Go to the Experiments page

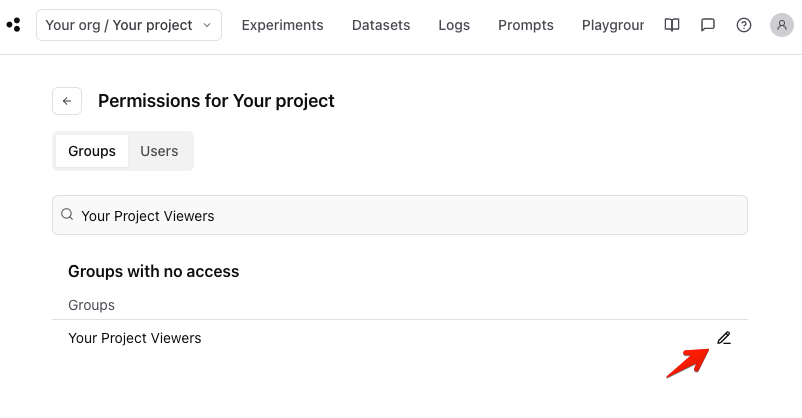coord(282,25)
